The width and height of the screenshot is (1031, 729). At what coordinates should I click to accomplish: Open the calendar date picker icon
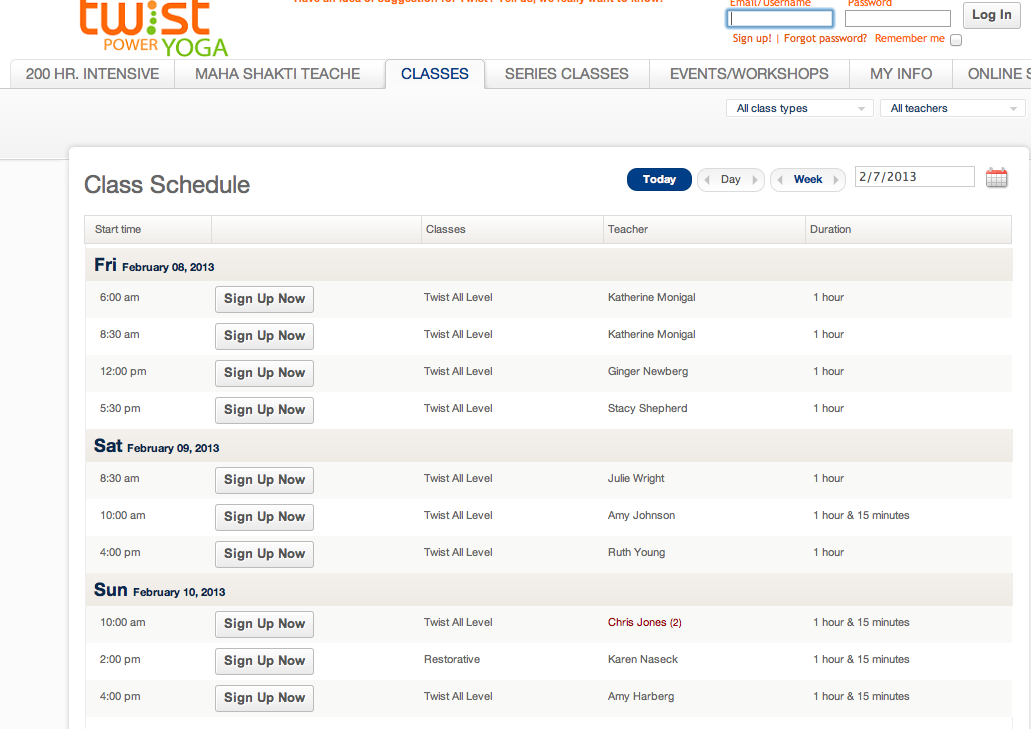click(996, 177)
